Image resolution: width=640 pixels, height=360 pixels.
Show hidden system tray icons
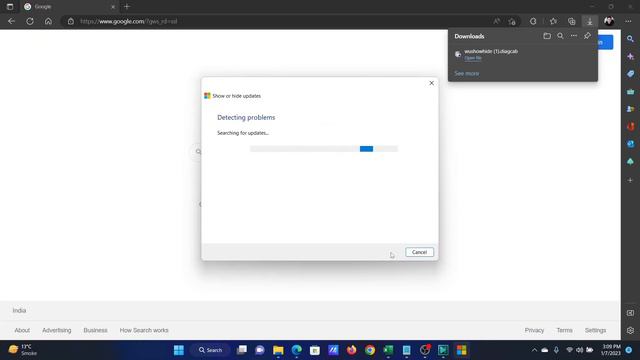pyautogui.click(x=534, y=350)
